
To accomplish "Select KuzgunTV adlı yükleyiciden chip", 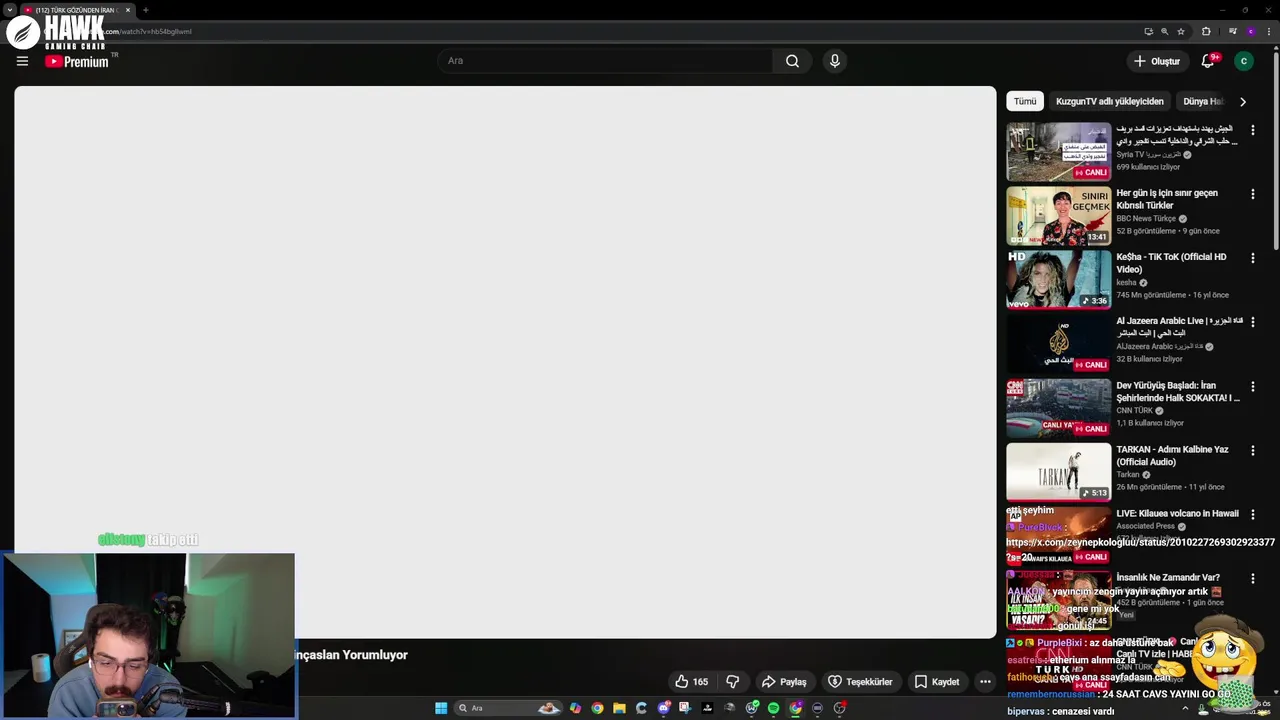I will (1110, 101).
